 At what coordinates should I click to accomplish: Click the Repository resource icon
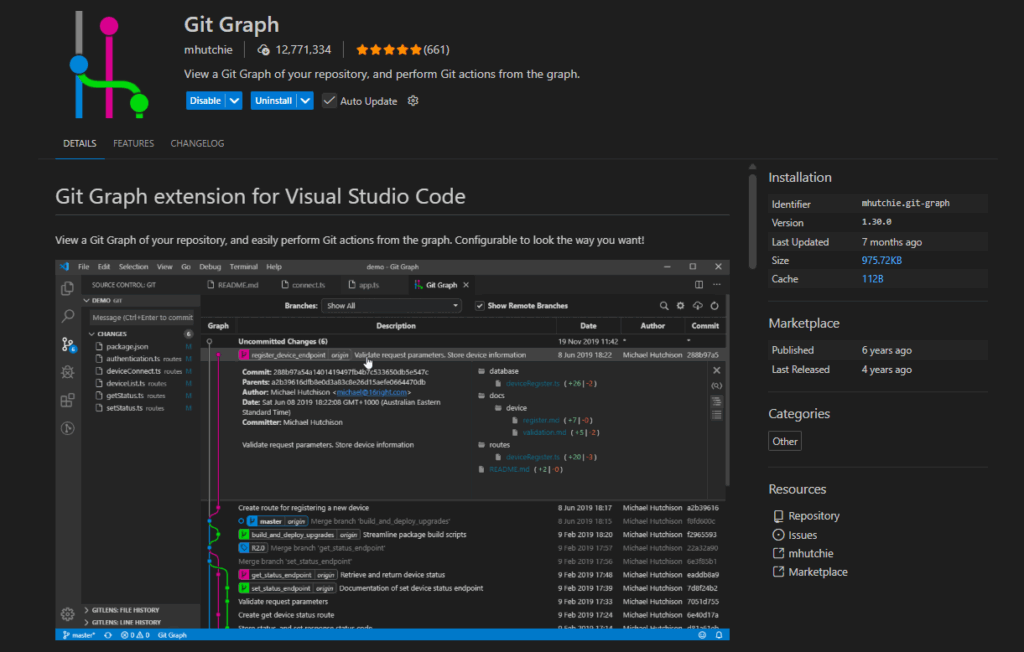coord(779,516)
